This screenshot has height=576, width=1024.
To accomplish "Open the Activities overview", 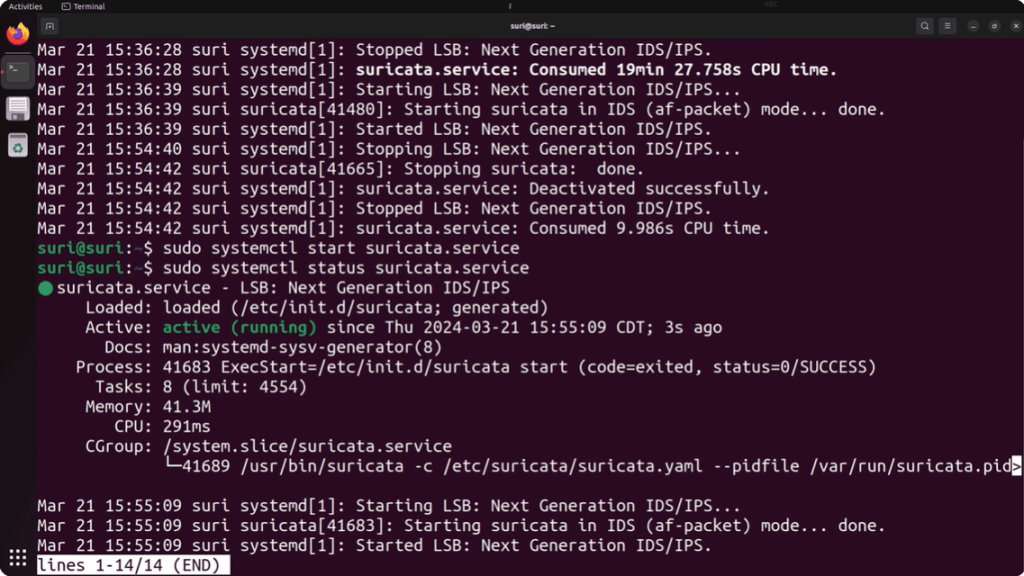I will [23, 6].
